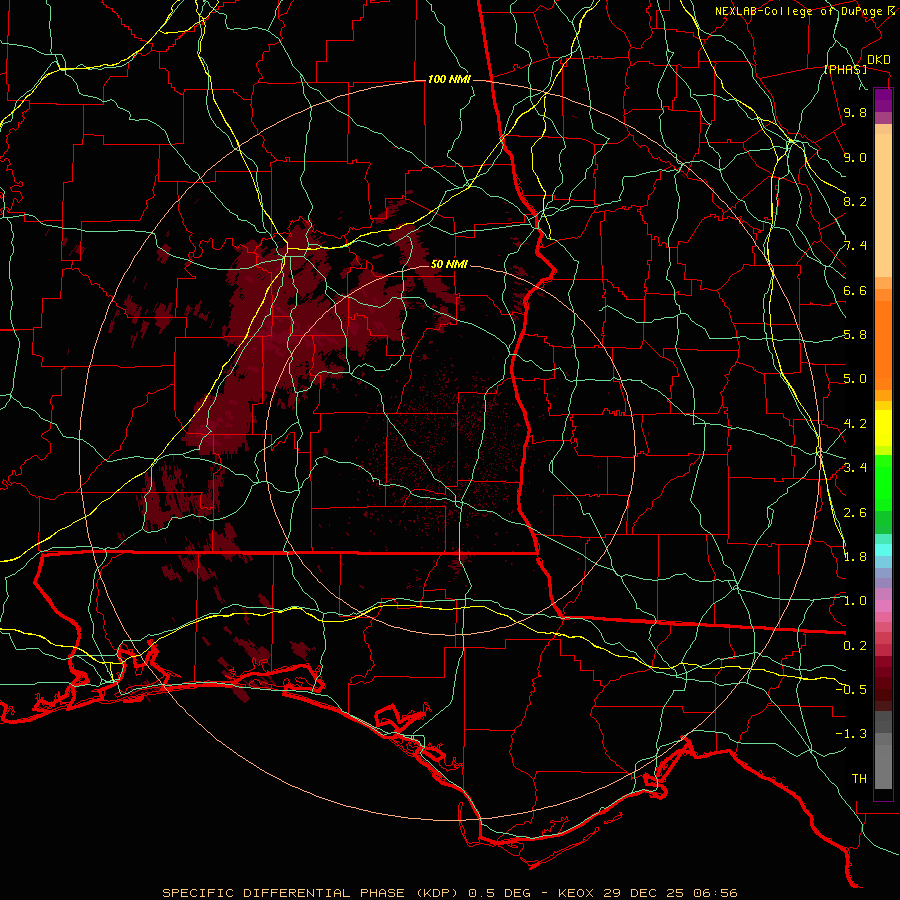Click the 5.8 scale label
This screenshot has width=900, height=900.
pyautogui.click(x=855, y=335)
